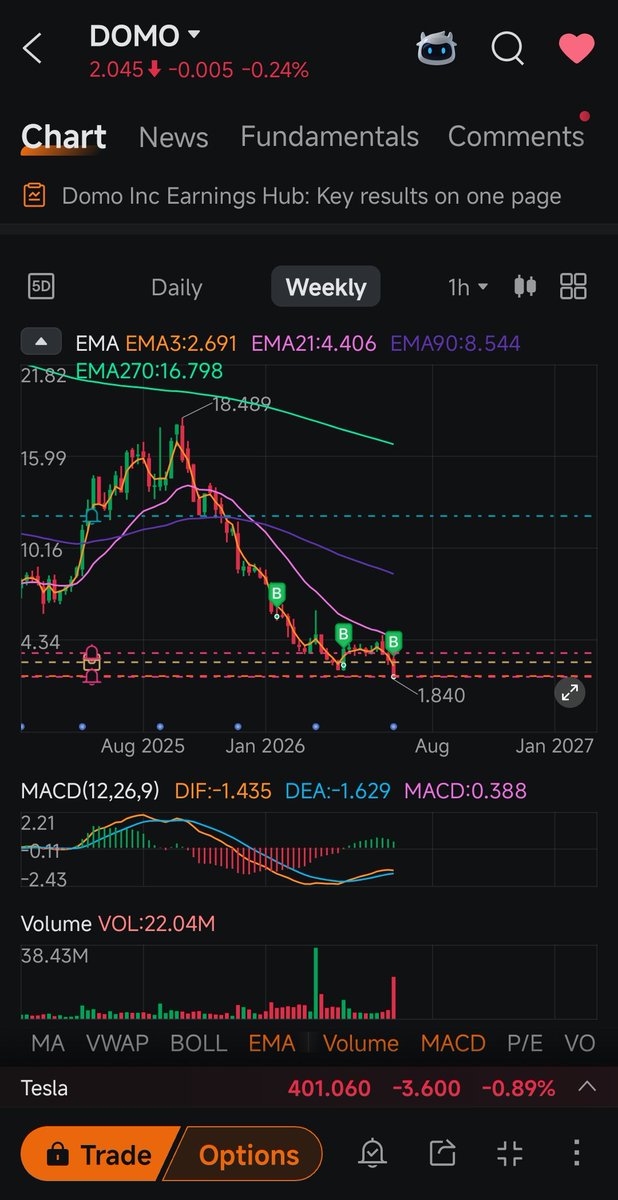Viewport: 618px width, 1200px height.
Task: Open the DOMO ticker dropdown
Action: pyautogui.click(x=145, y=36)
